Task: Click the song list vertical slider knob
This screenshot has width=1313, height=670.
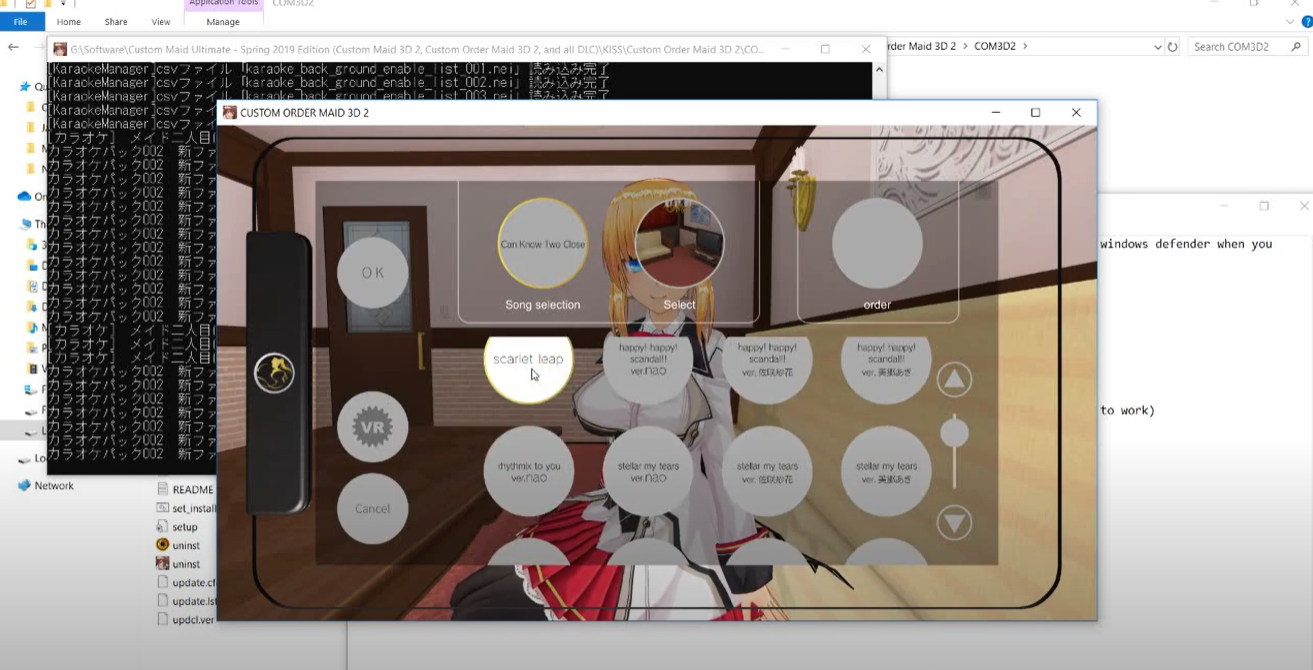Action: tap(954, 433)
